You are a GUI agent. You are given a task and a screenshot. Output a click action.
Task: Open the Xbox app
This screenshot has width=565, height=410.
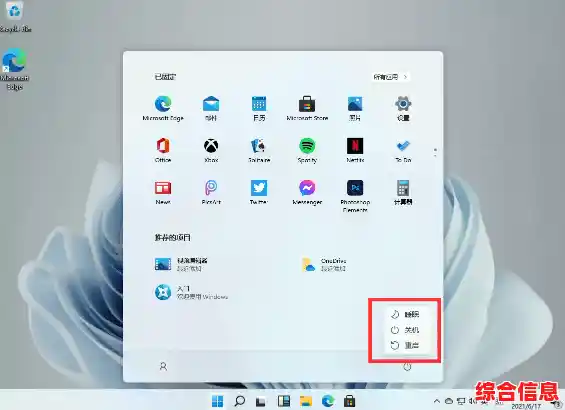click(x=211, y=150)
